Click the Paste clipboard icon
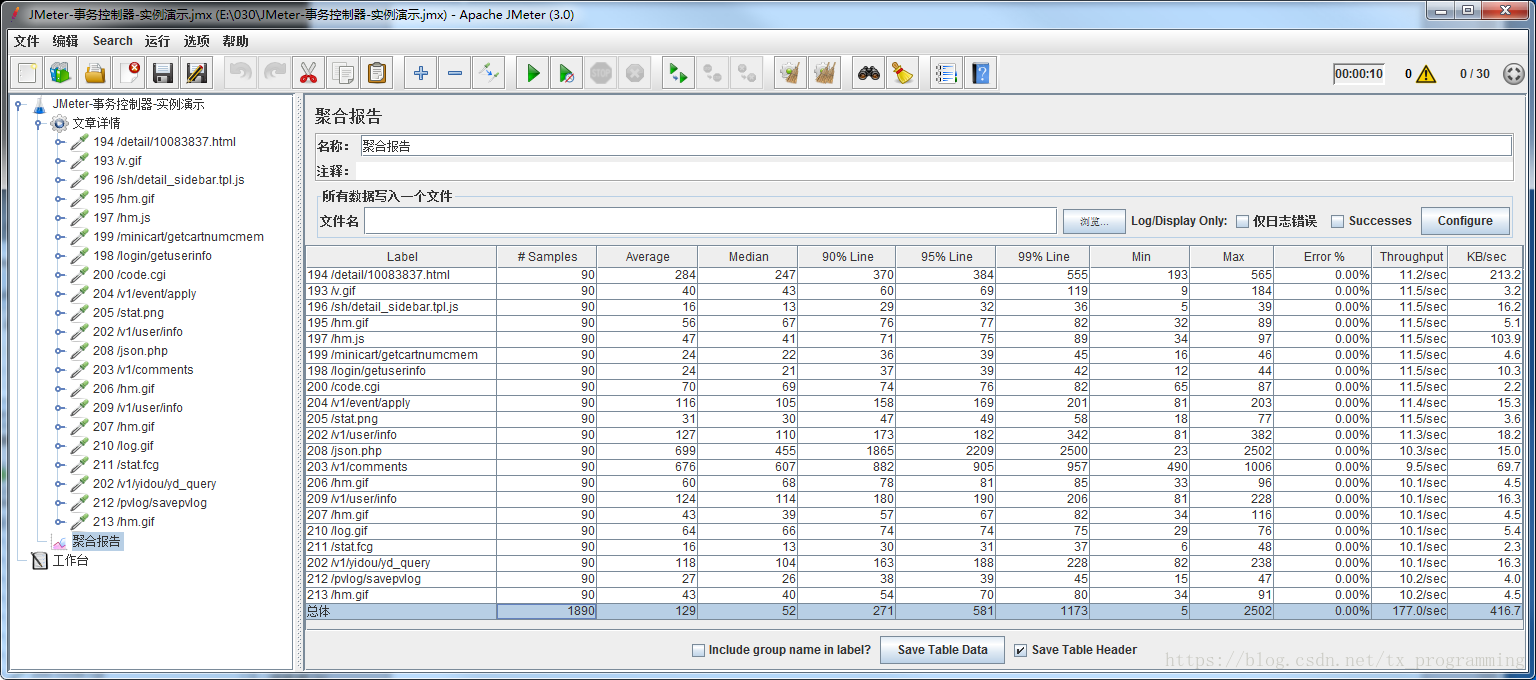Screen dimensions: 1536x680 [x=376, y=73]
